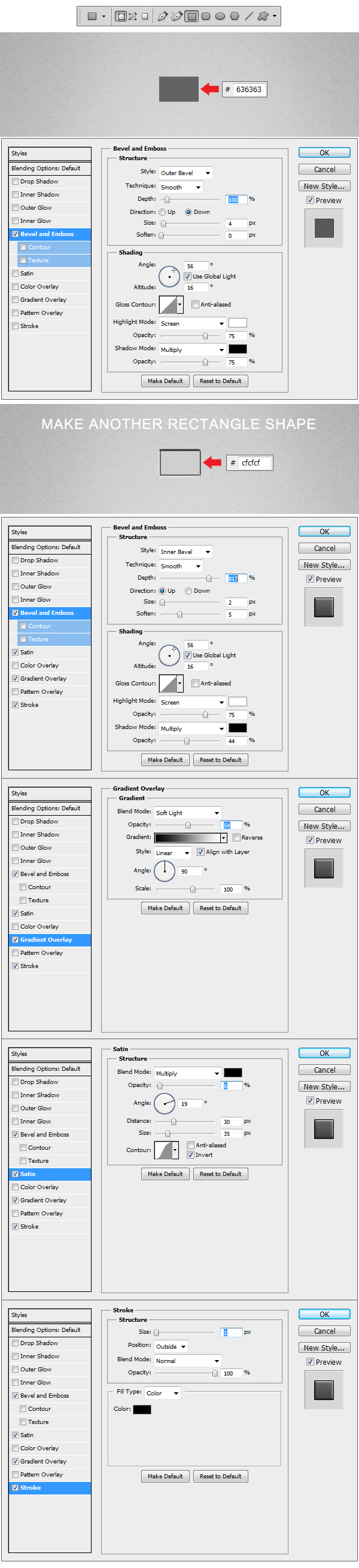The height and width of the screenshot is (1568, 359).
Task: Toggle the Align with Layer checkbox
Action: coord(200,852)
